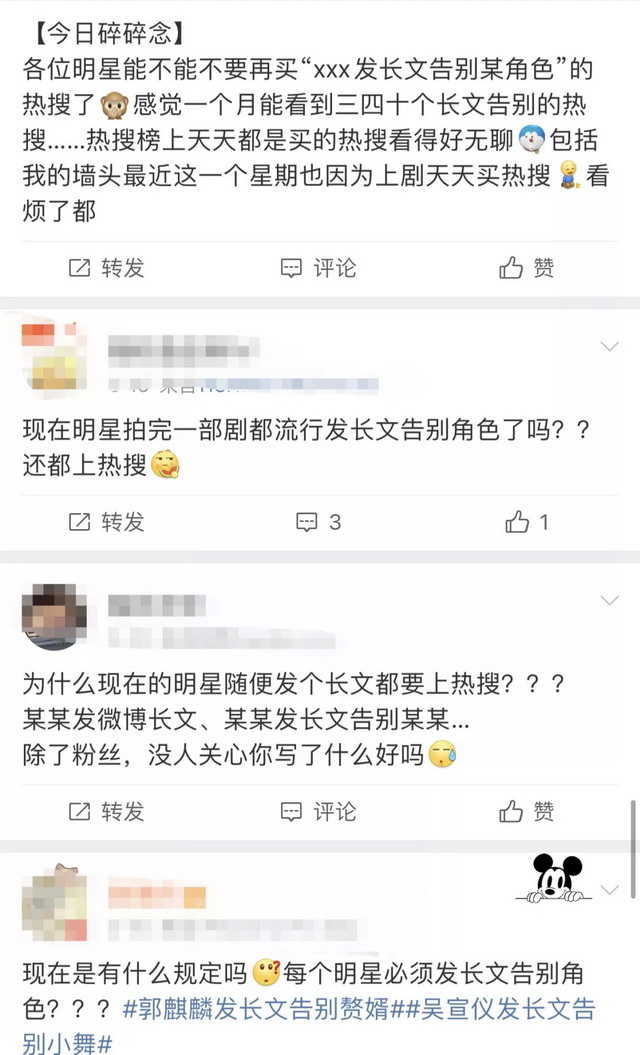This screenshot has height=1055, width=640.
Task: Expand options chevron on second post
Action: click(610, 347)
